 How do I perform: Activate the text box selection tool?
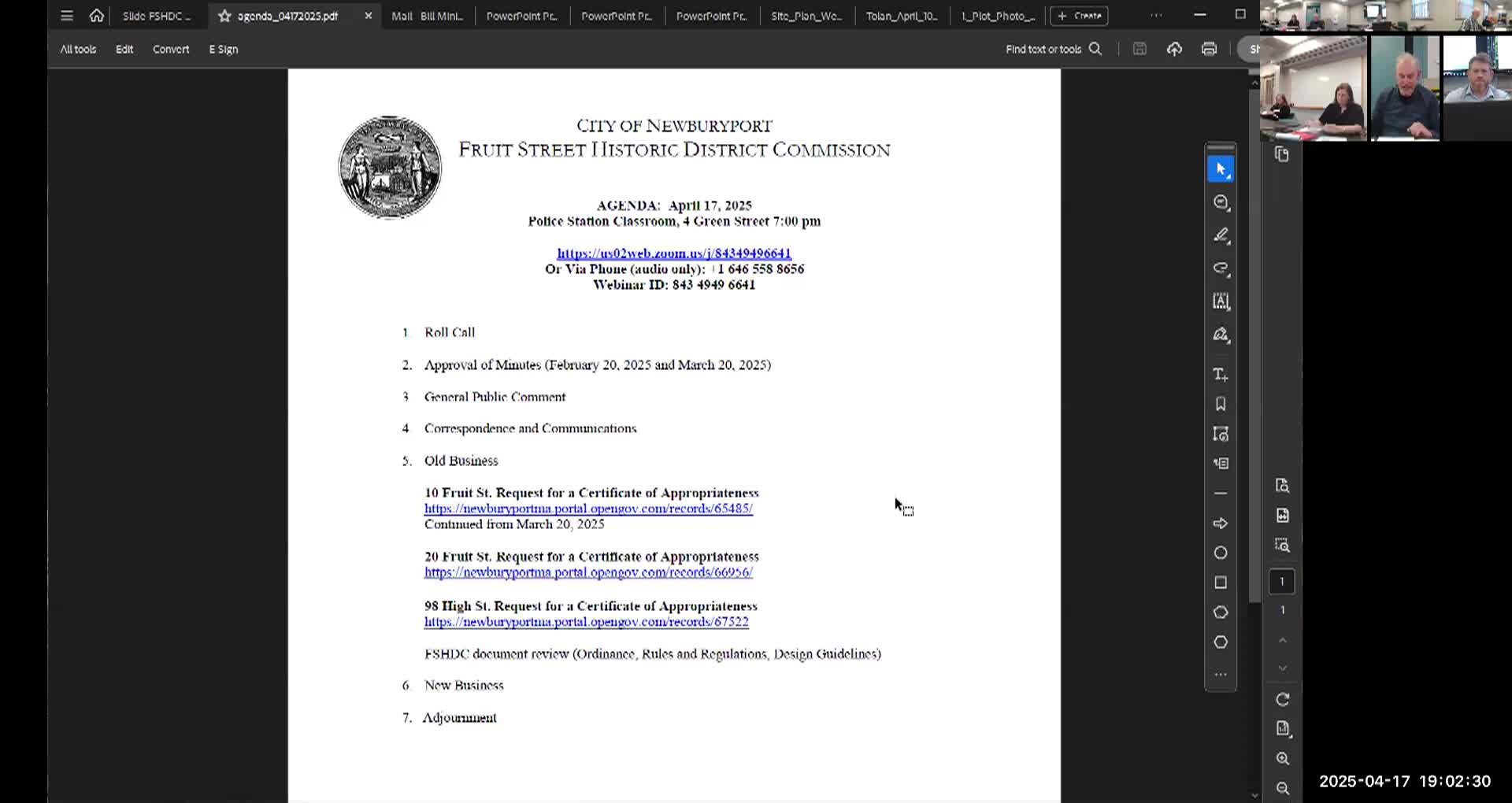pyautogui.click(x=1221, y=302)
